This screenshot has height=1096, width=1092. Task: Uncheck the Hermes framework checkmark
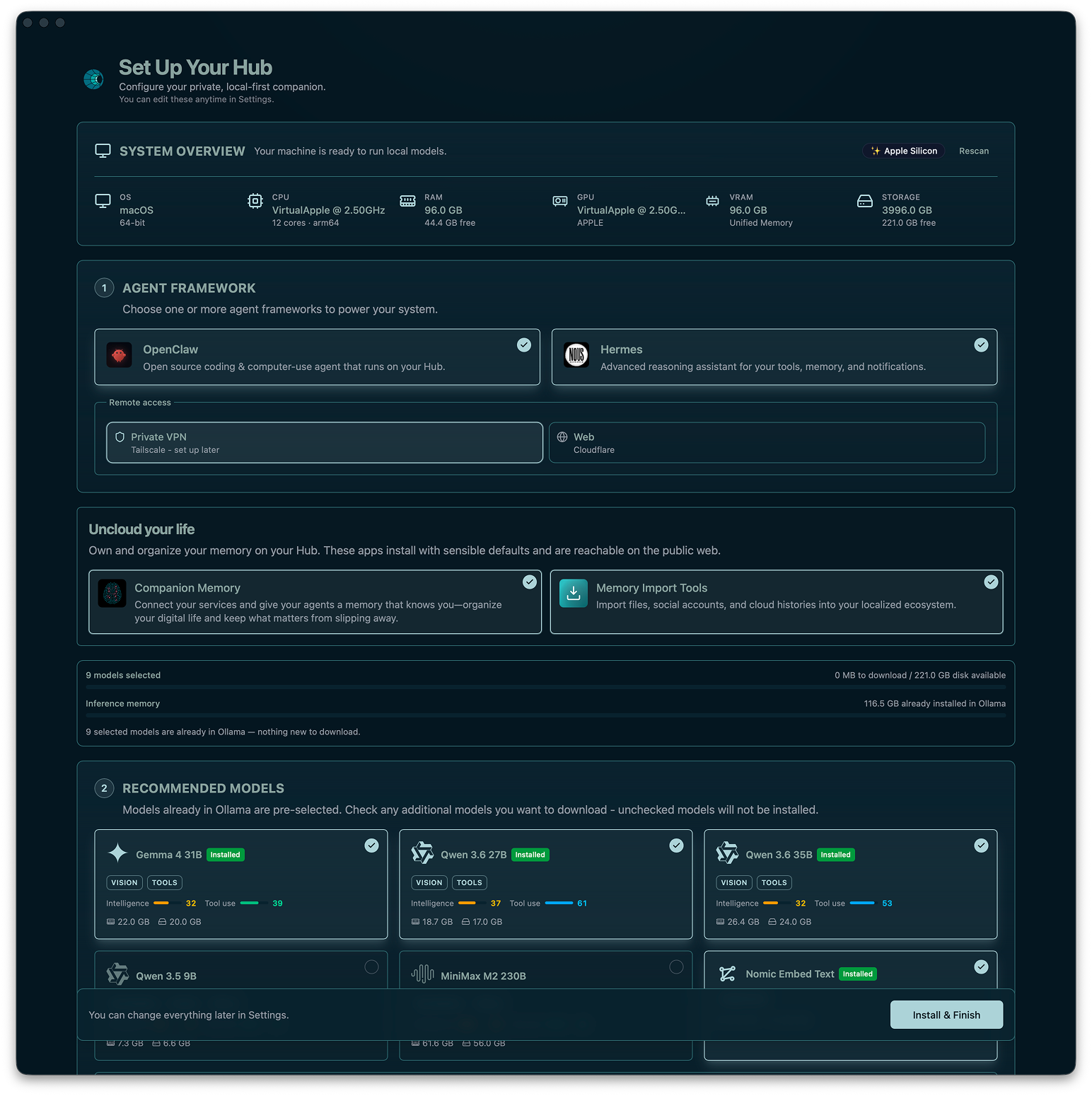pos(981,345)
